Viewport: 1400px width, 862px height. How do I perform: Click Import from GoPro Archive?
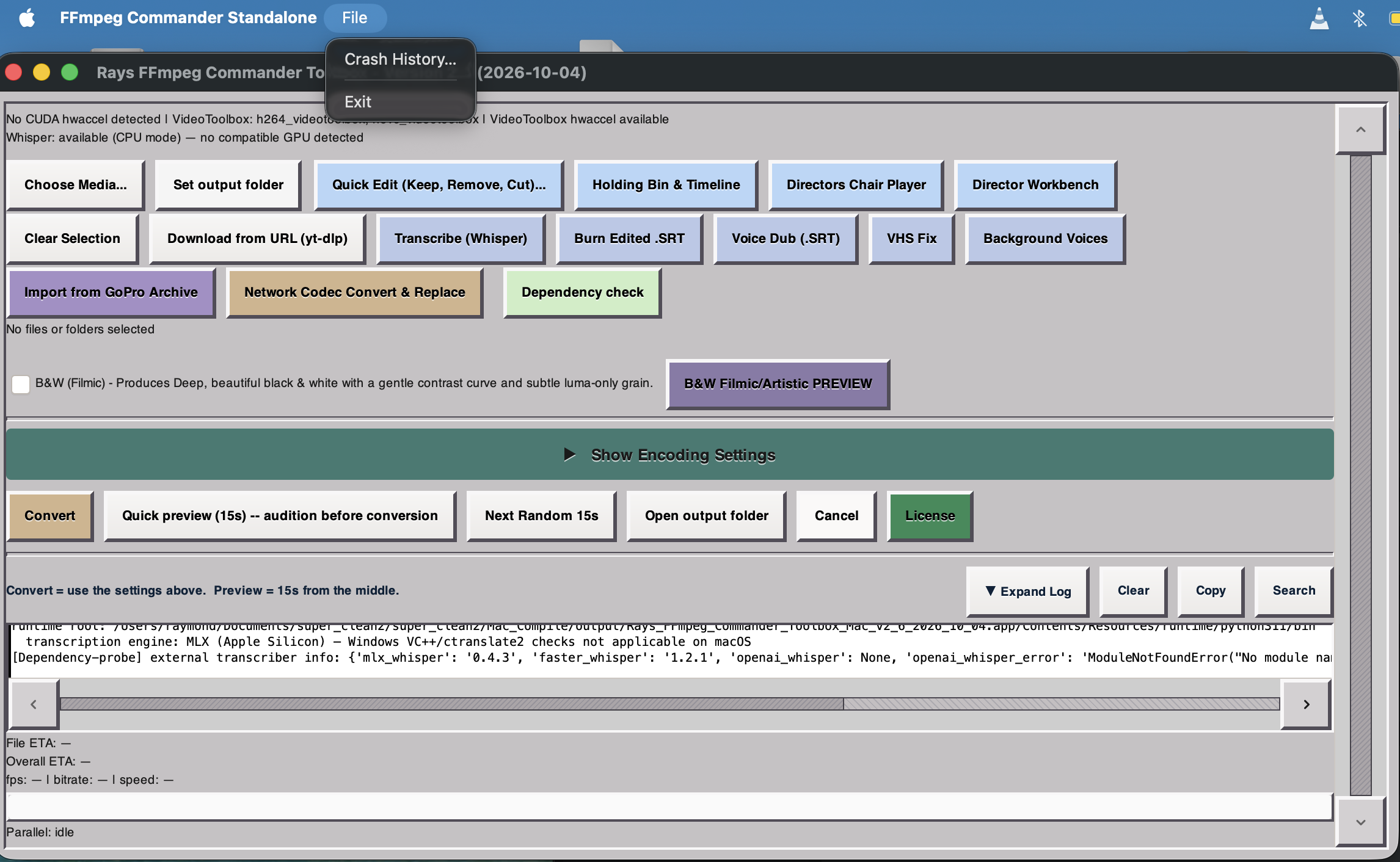(111, 292)
